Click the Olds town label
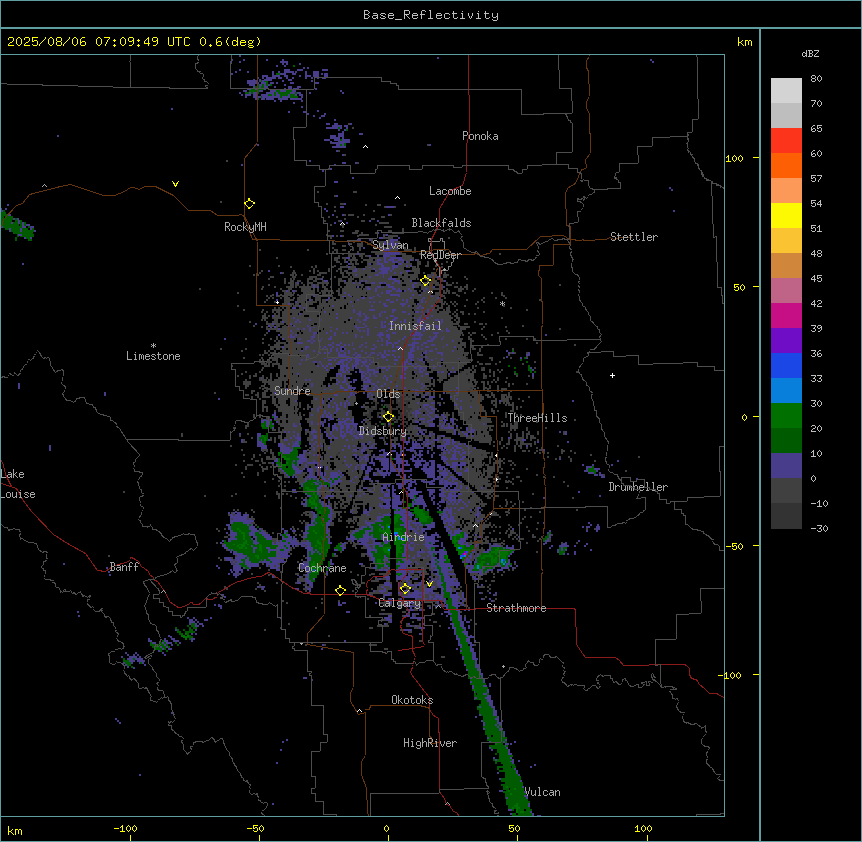Image resolution: width=862 pixels, height=842 pixels. click(x=388, y=394)
